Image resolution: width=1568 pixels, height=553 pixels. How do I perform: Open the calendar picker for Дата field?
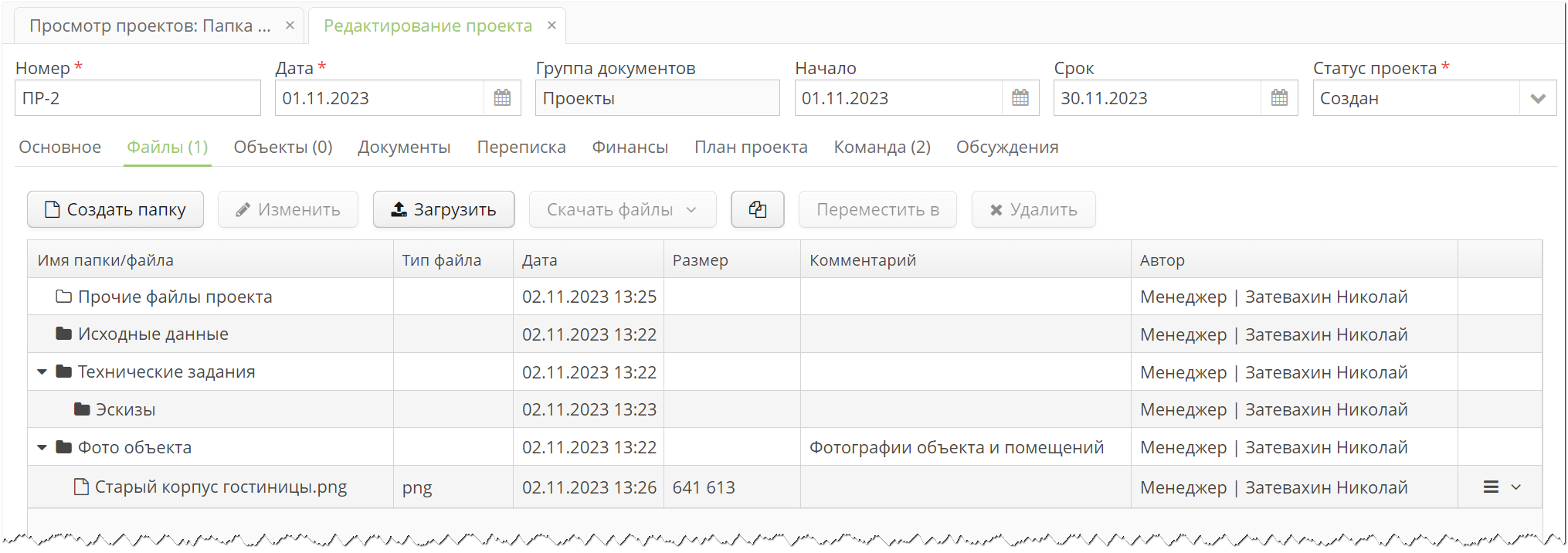tap(502, 98)
